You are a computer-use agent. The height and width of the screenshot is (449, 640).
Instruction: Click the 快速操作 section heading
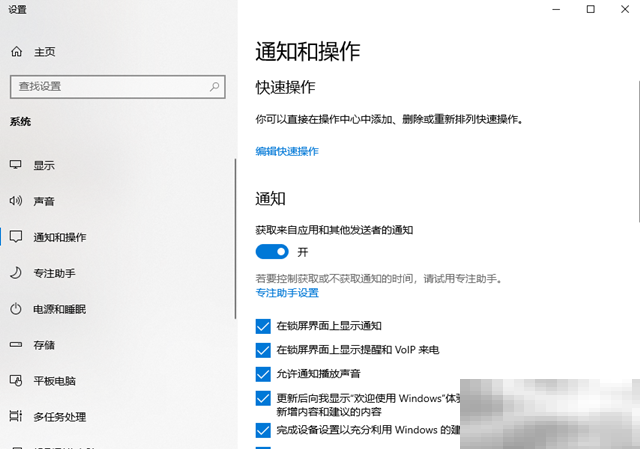pyautogui.click(x=285, y=87)
